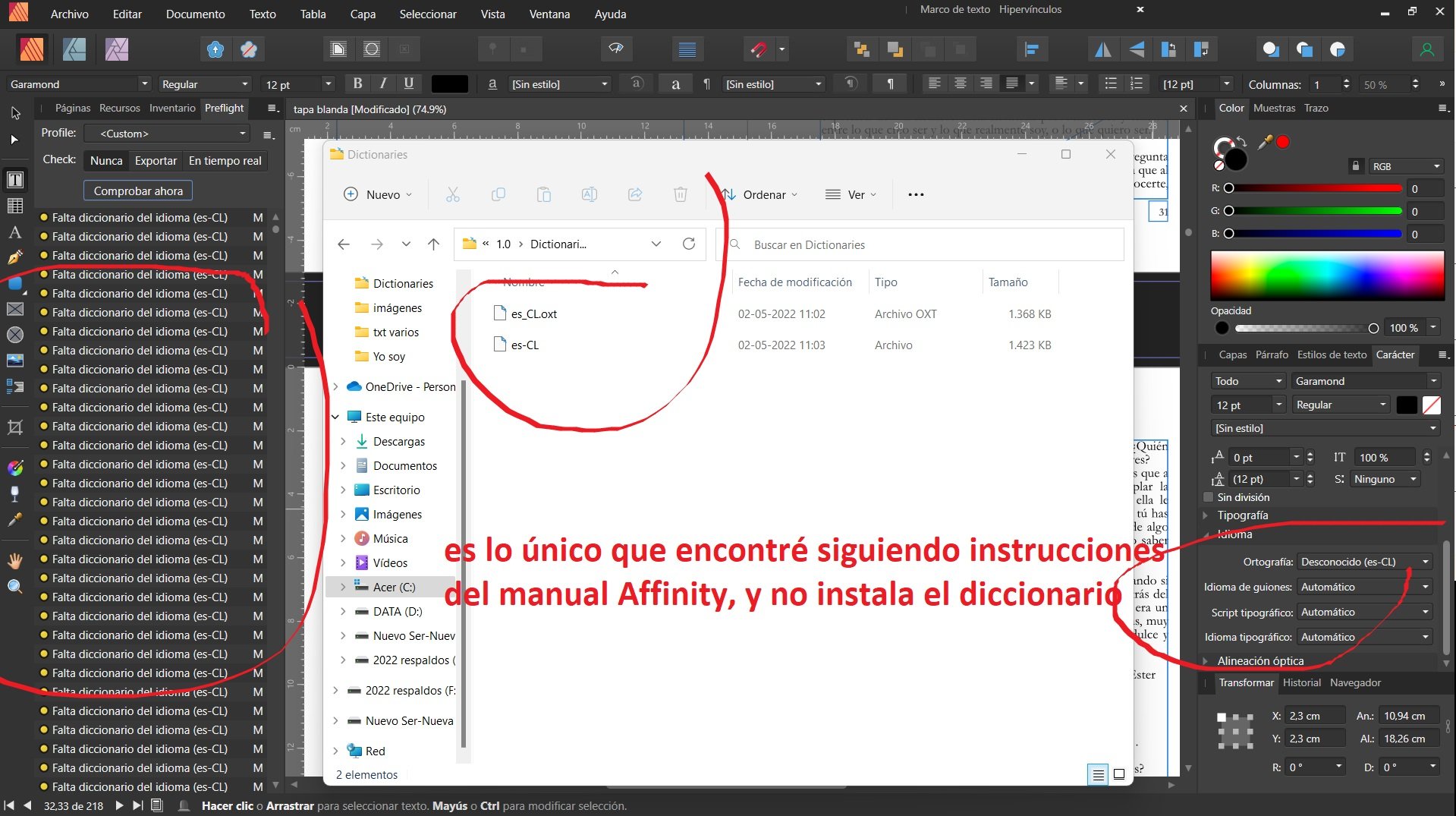
Task: Open Ver options in Dictionaries window
Action: click(851, 194)
